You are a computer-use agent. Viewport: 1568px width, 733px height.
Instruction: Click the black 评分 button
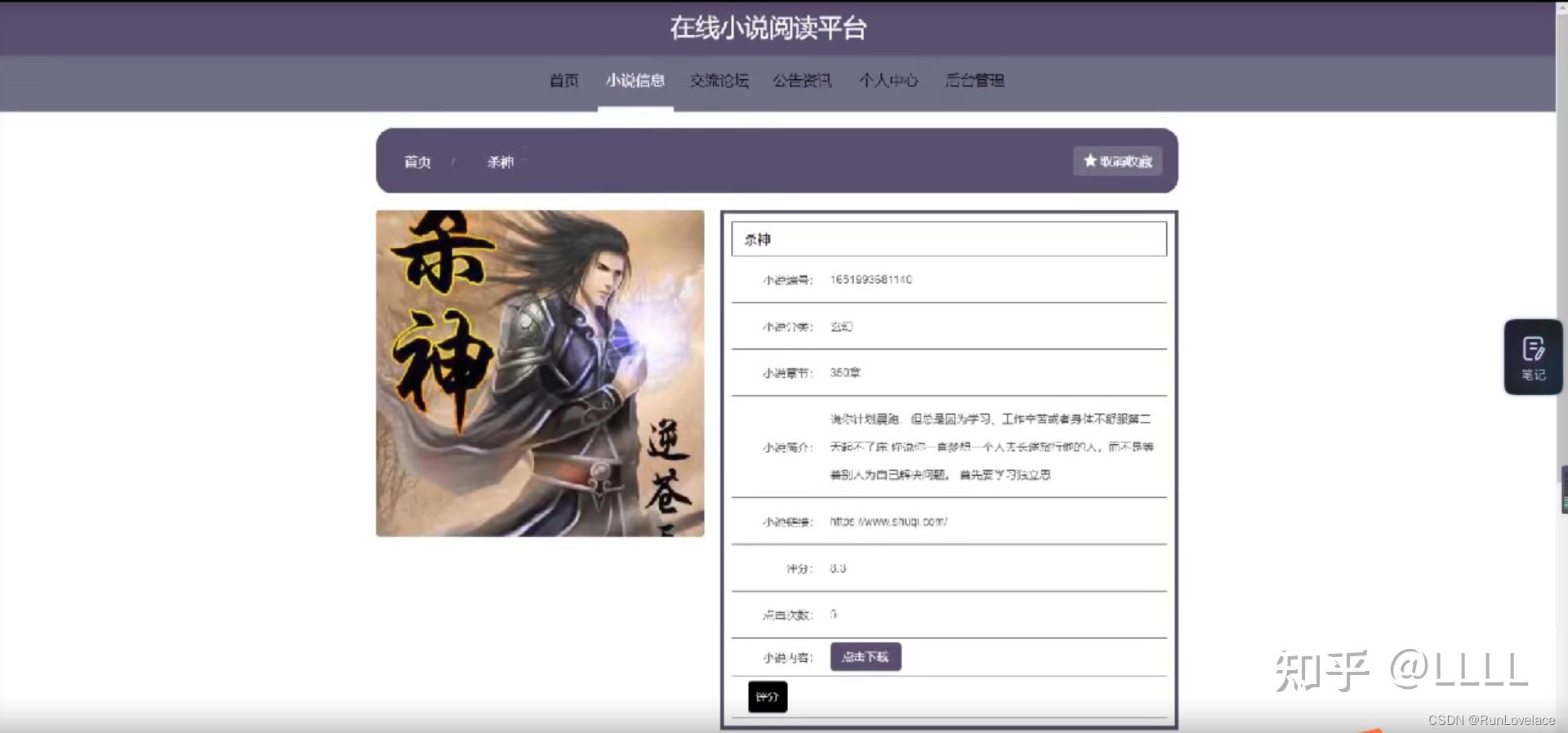pyautogui.click(x=768, y=697)
